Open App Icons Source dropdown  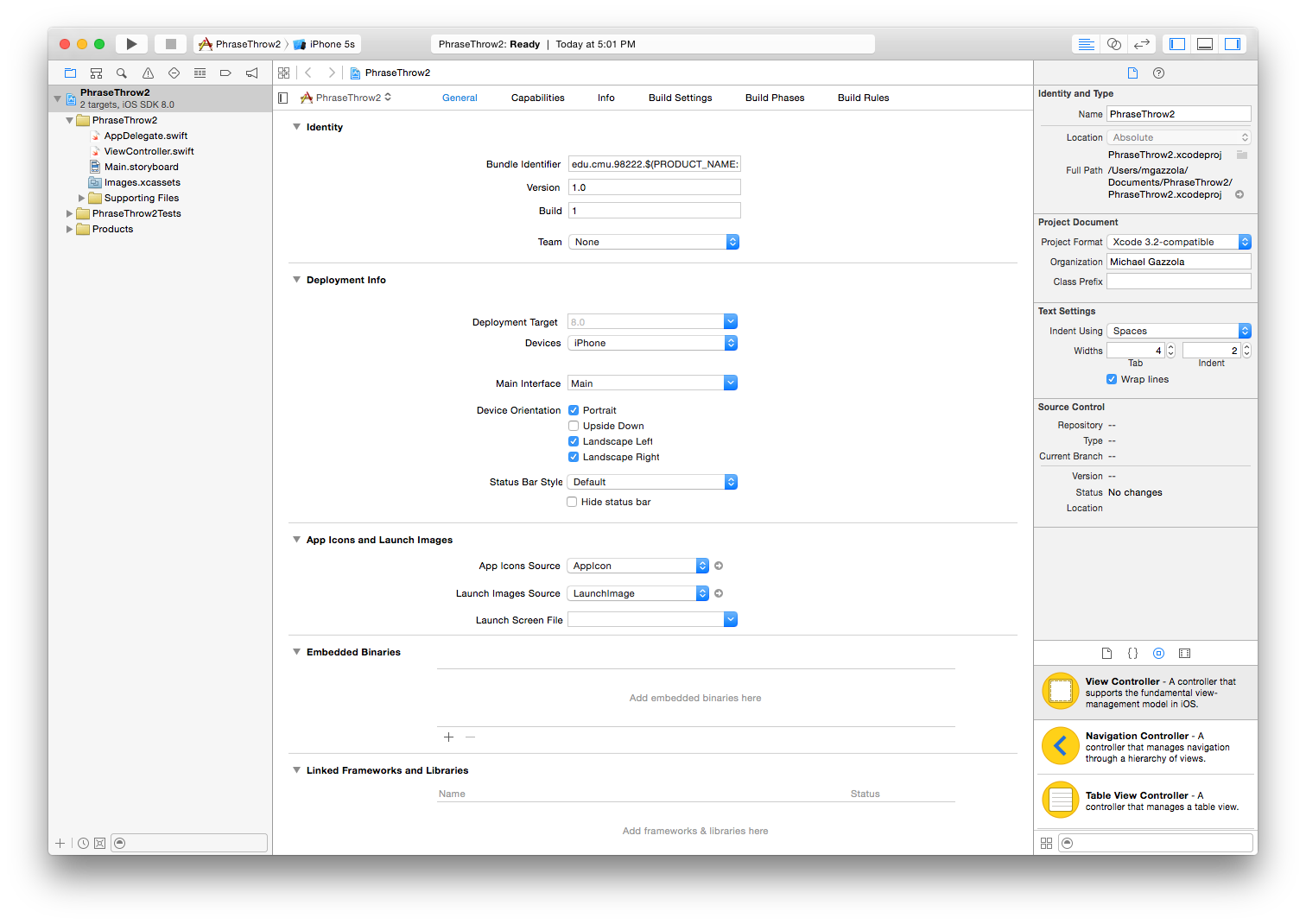638,566
